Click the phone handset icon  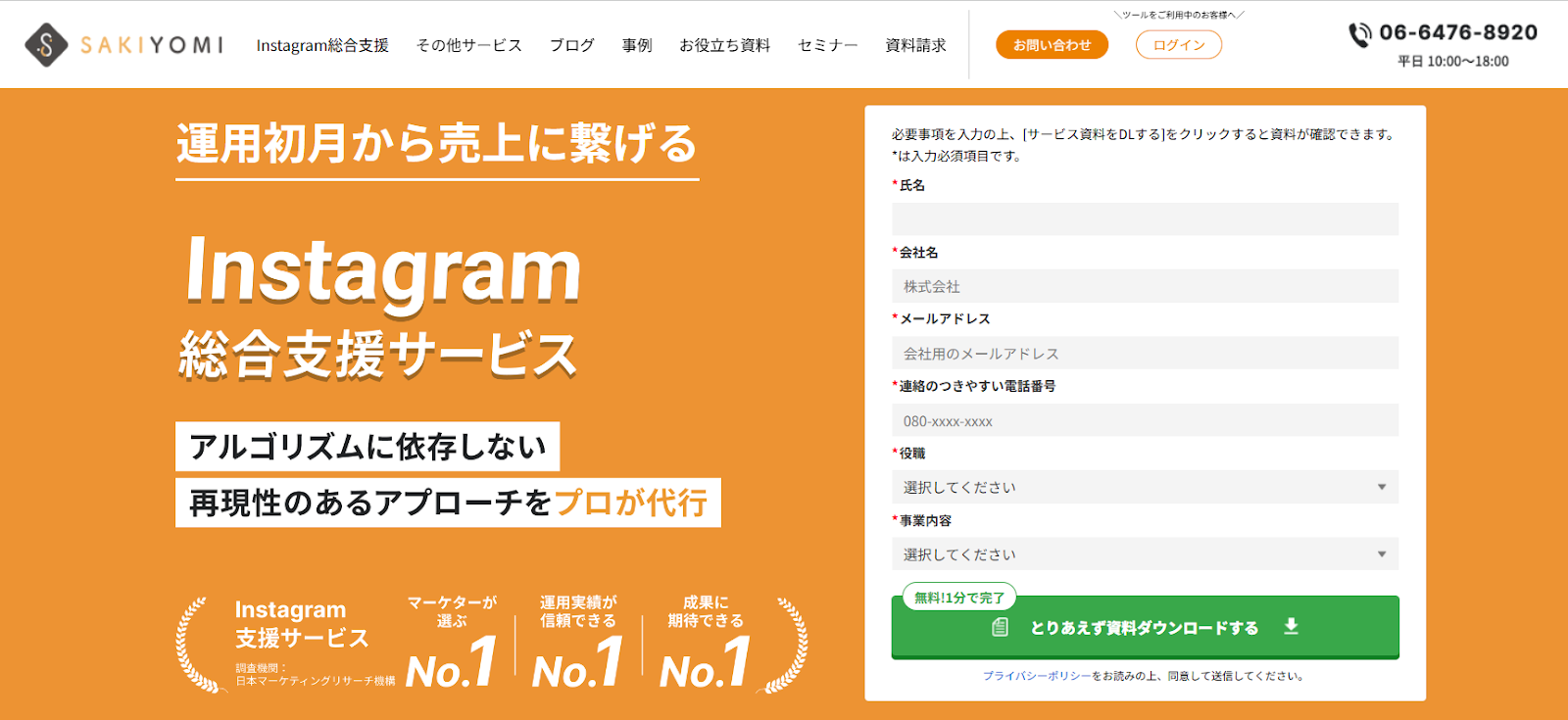pyautogui.click(x=1360, y=35)
